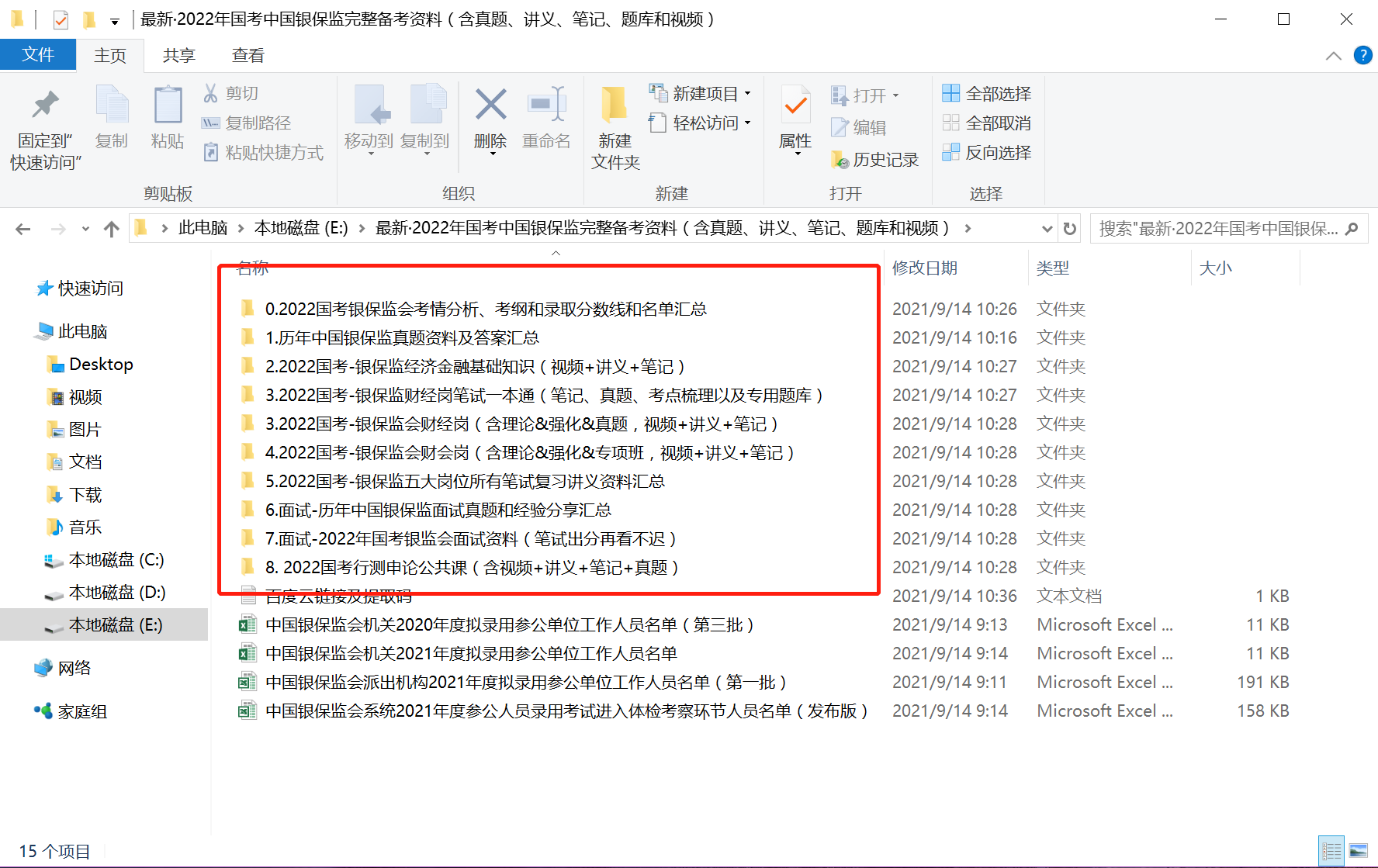Viewport: 1378px width, 868px height.
Task: Select Excel file 中国银保监会机关2021年度拟录用参公单位工作人员名单
Action: [471, 653]
